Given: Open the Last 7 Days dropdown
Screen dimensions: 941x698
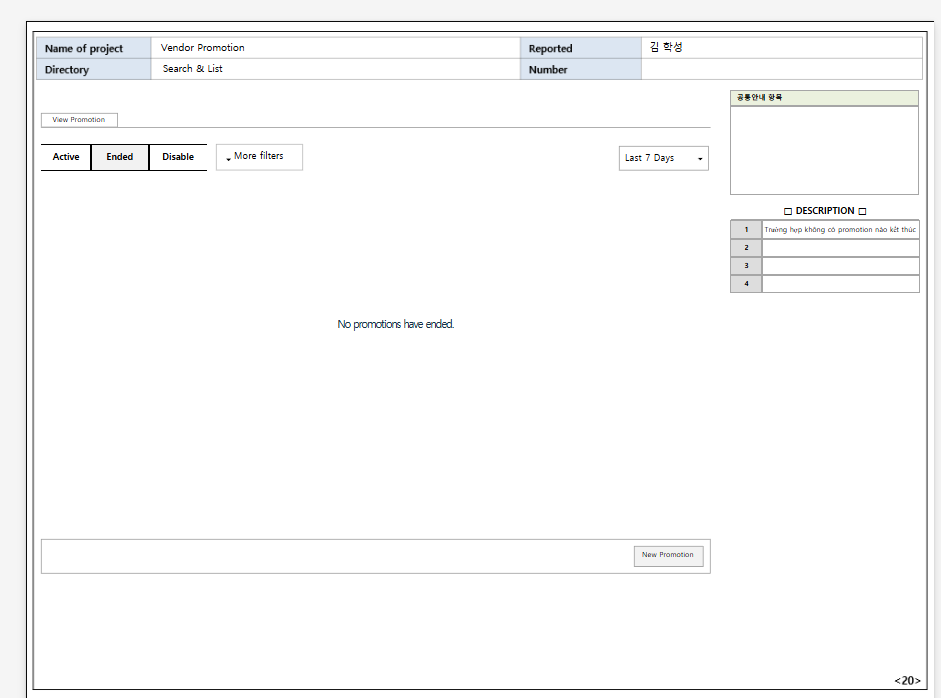Looking at the screenshot, I should tap(664, 158).
